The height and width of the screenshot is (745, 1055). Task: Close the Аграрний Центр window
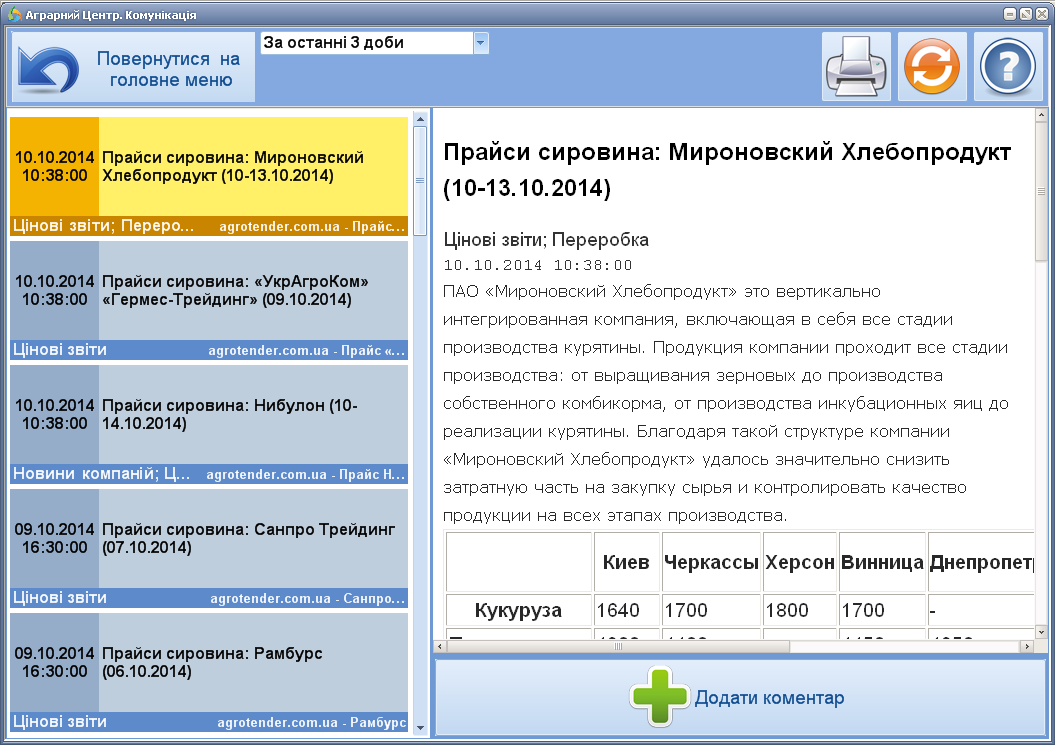tap(1041, 13)
